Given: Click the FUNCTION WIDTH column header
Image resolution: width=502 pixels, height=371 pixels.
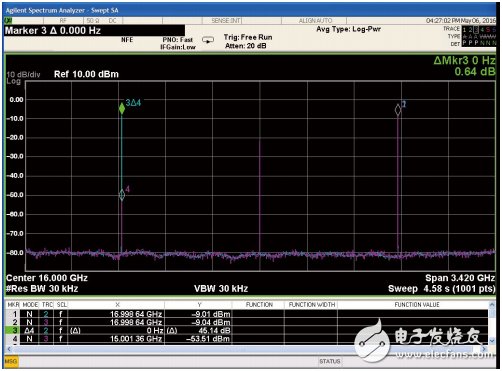Looking at the screenshot, I should [312, 305].
